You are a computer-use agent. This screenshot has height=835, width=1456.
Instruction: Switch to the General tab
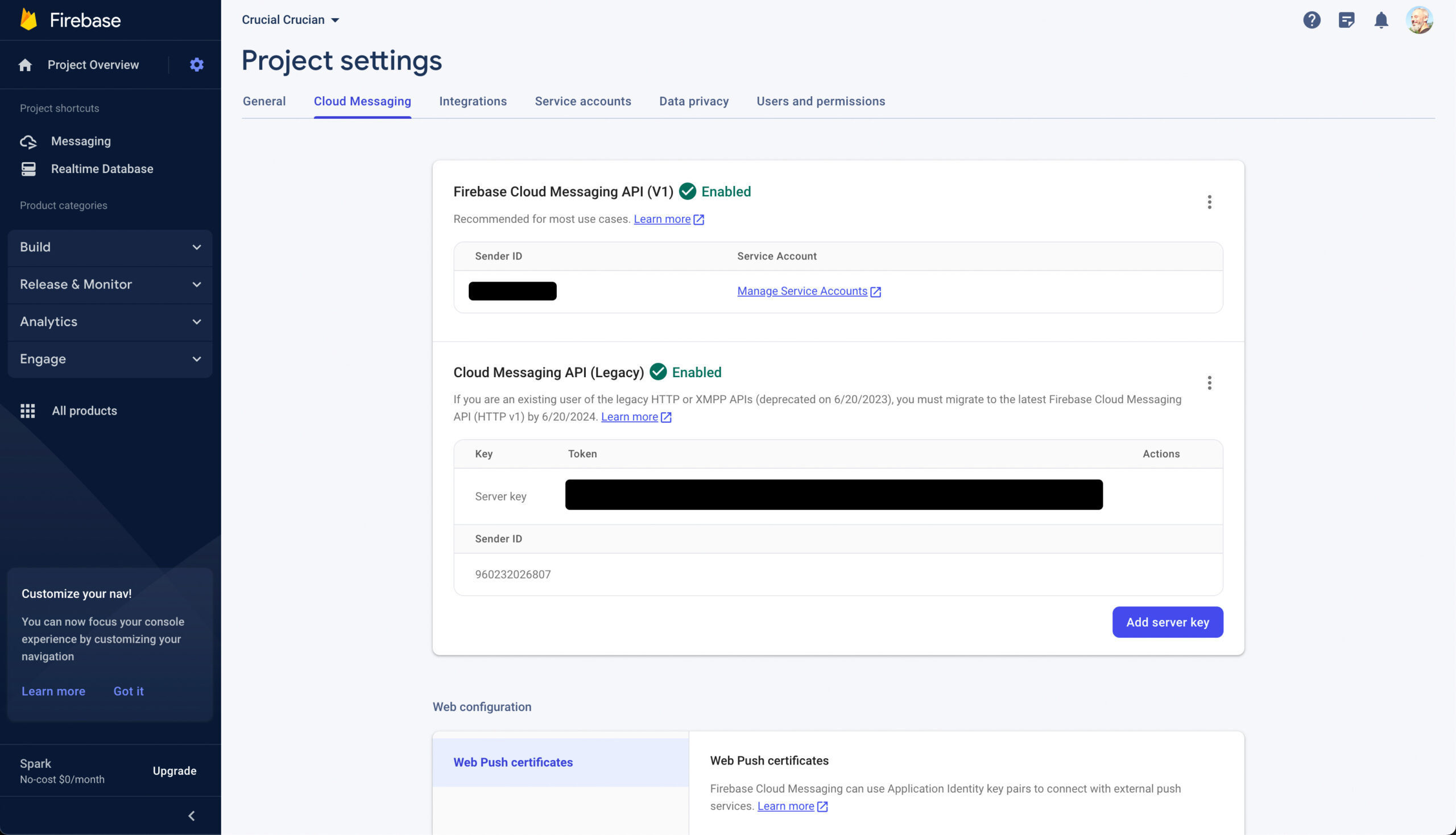264,101
